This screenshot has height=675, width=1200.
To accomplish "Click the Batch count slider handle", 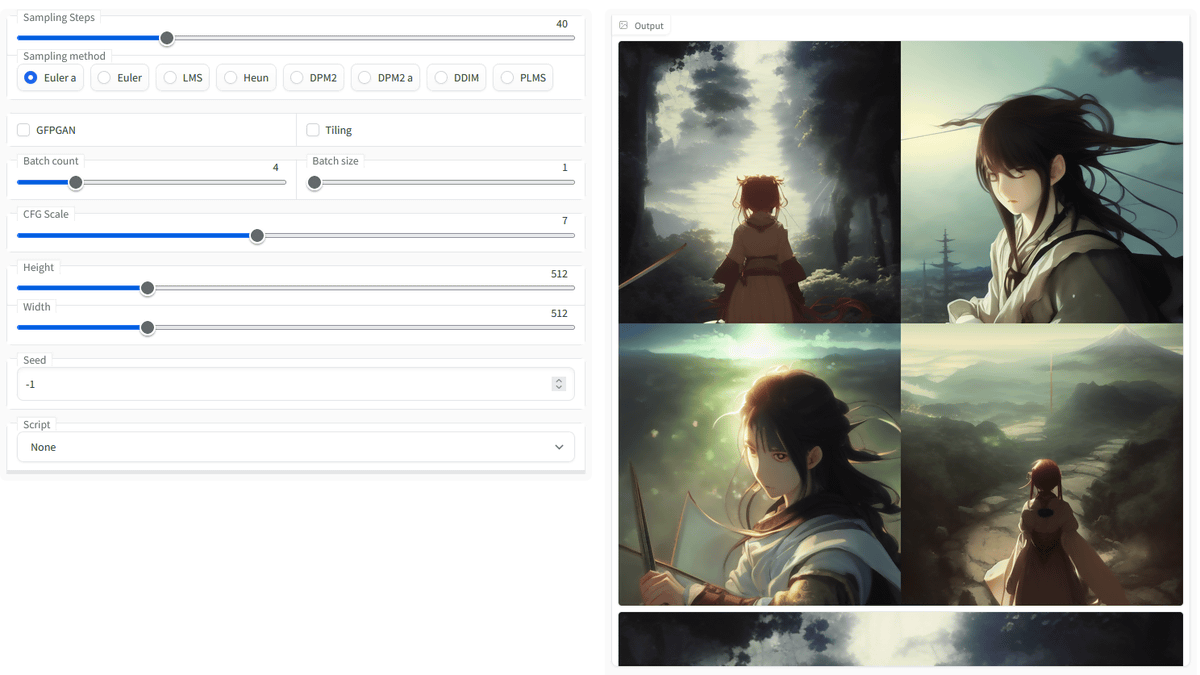I will [76, 183].
